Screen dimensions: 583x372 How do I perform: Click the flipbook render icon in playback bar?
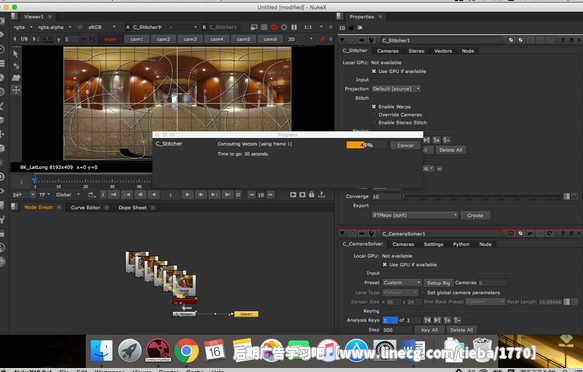[x=293, y=195]
